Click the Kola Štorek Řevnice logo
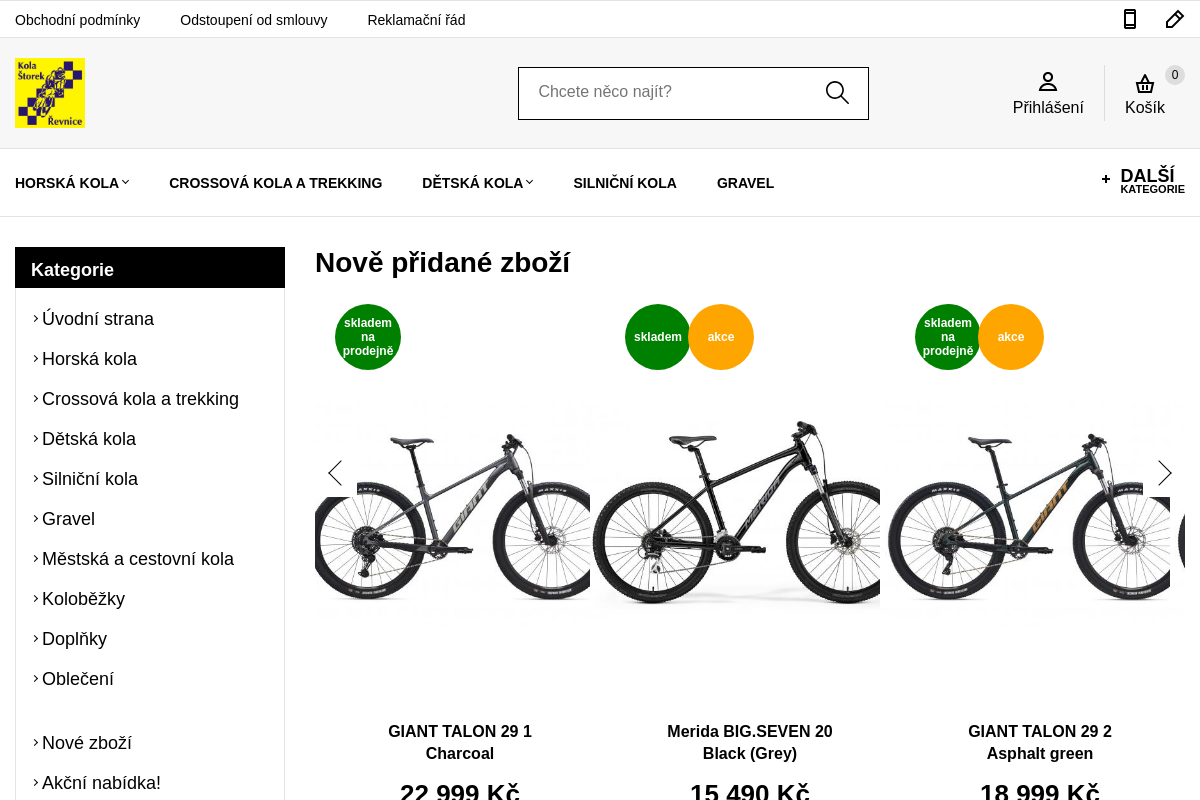This screenshot has height=800, width=1200. pos(50,92)
